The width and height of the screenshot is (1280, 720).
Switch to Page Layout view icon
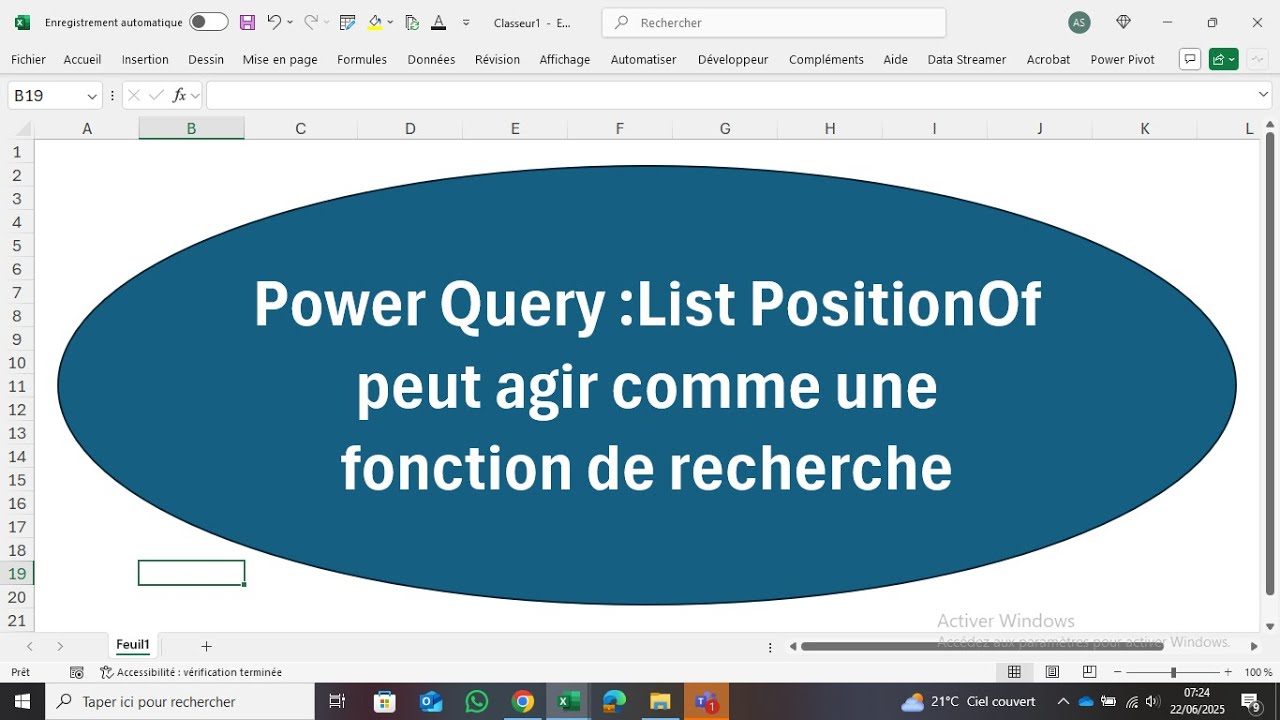tap(1052, 672)
